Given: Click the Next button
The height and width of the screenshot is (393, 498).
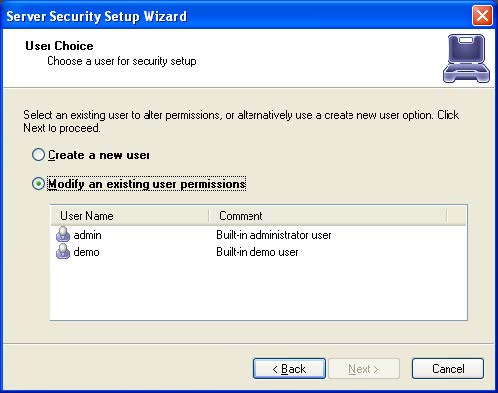Looking at the screenshot, I should 364,369.
